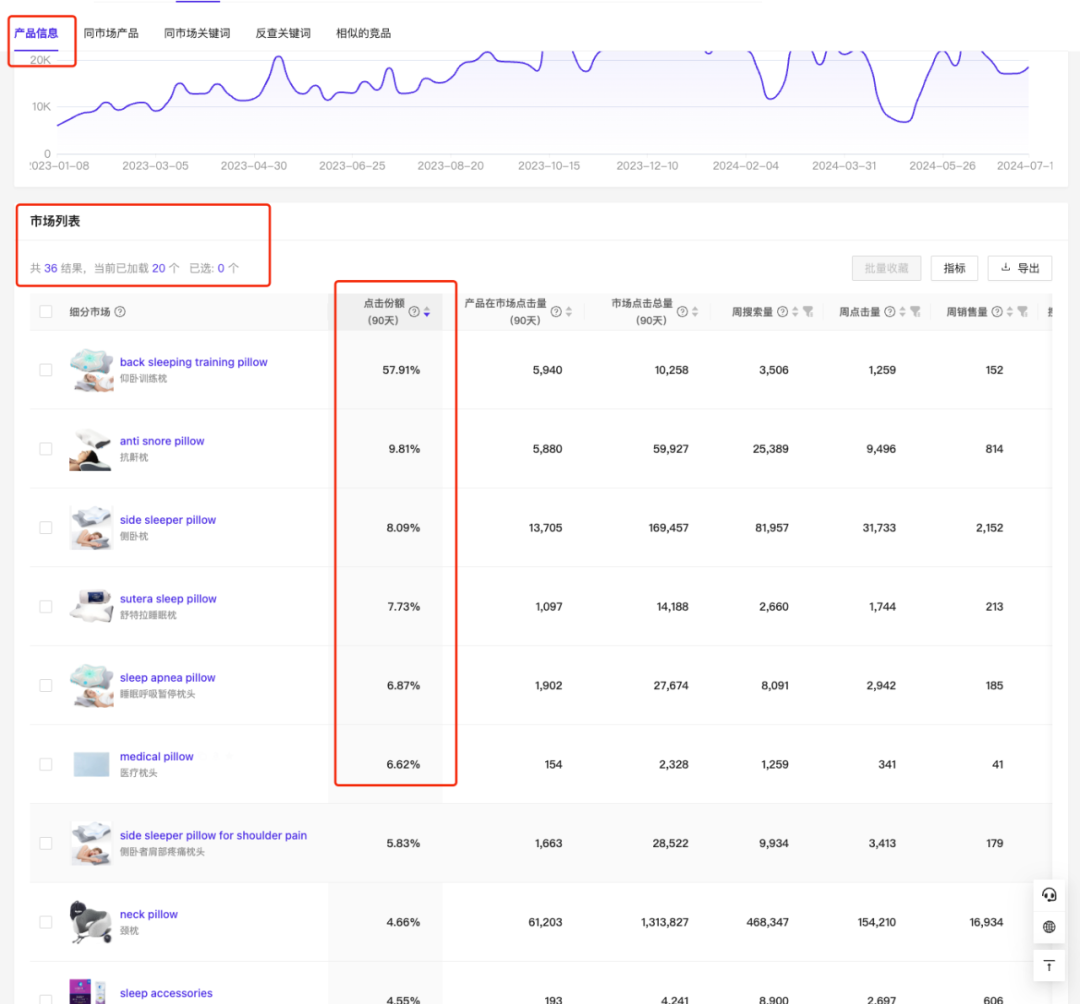Open filter funnel for 周搜索量 column

click(x=809, y=312)
